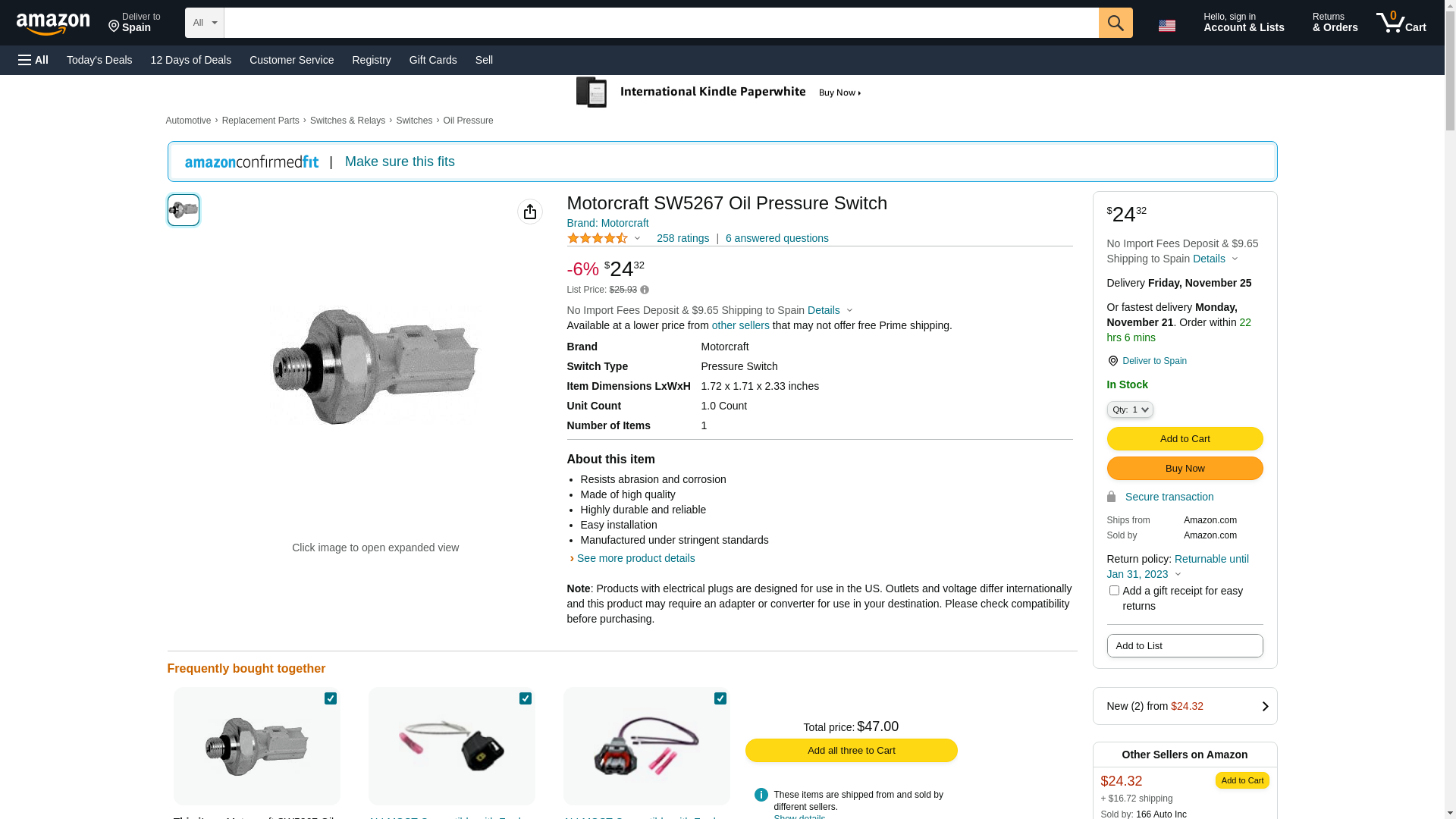1456x819 pixels.
Task: Check the gift receipt checkbox
Action: [x=1114, y=591]
